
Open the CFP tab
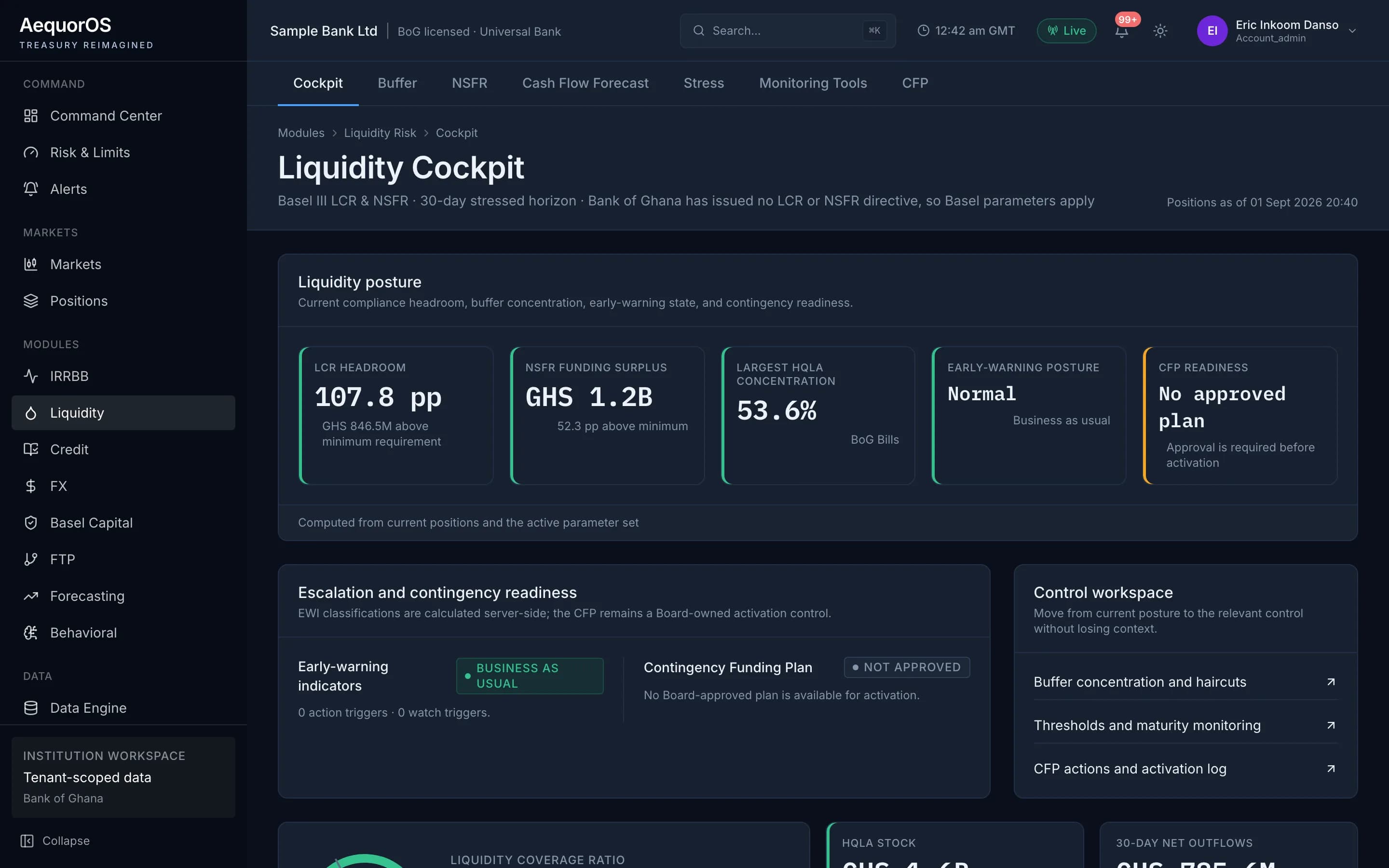click(x=915, y=83)
